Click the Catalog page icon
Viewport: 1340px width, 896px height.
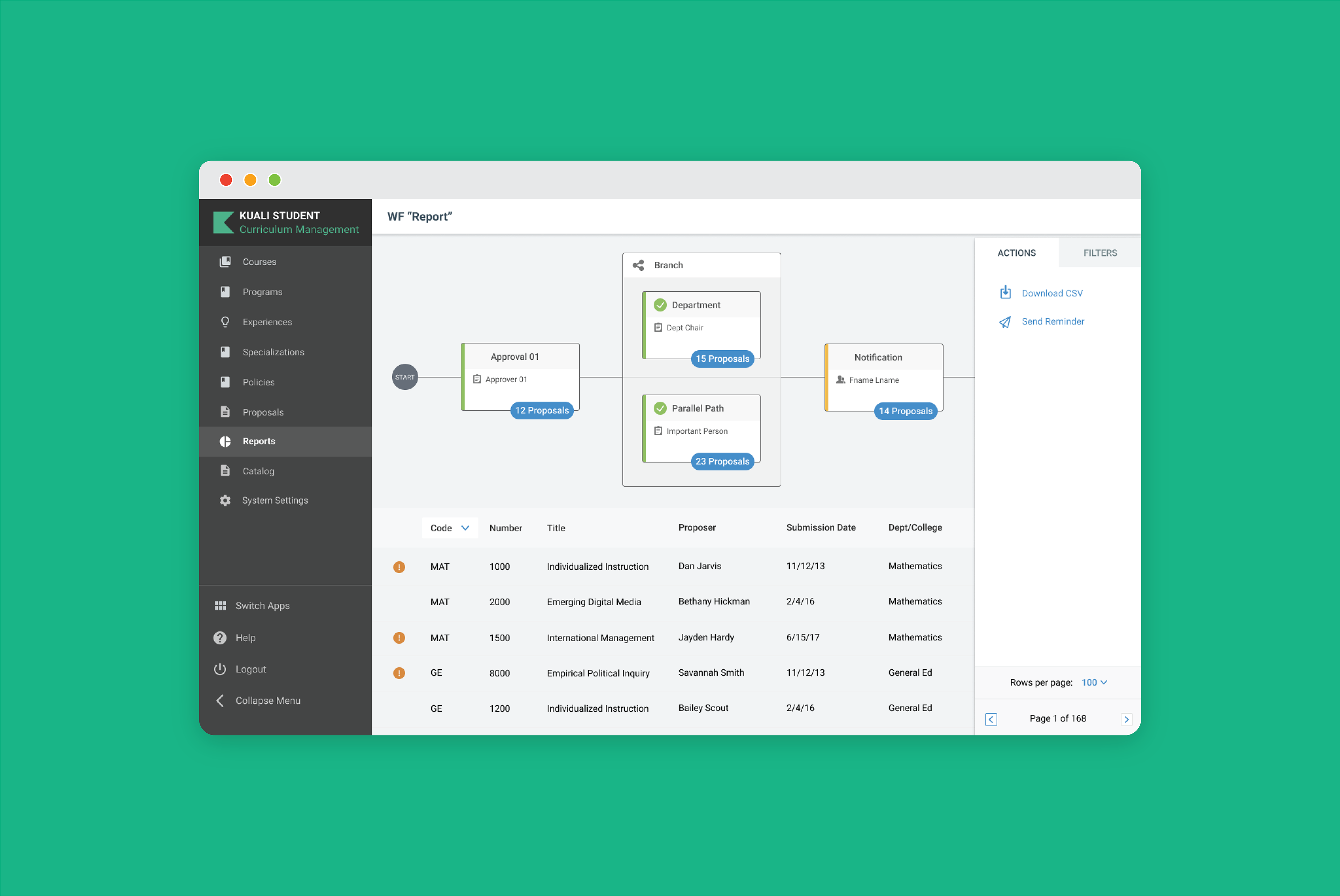coord(225,471)
